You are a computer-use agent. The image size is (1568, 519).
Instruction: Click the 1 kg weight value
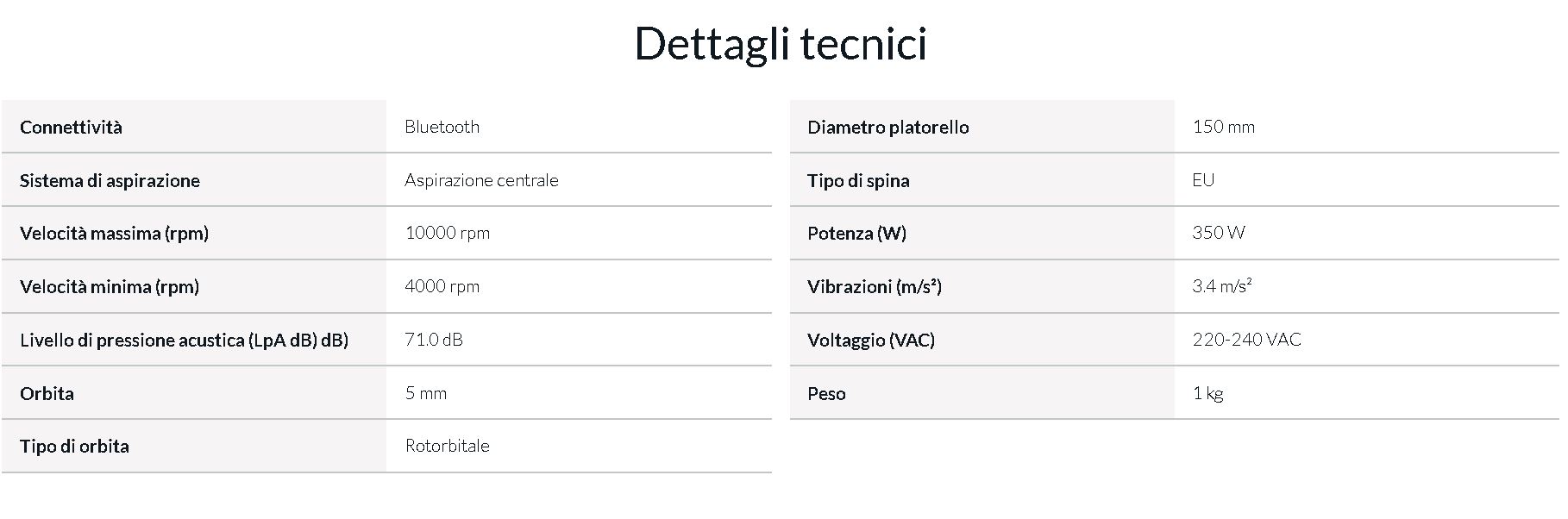point(1207,393)
